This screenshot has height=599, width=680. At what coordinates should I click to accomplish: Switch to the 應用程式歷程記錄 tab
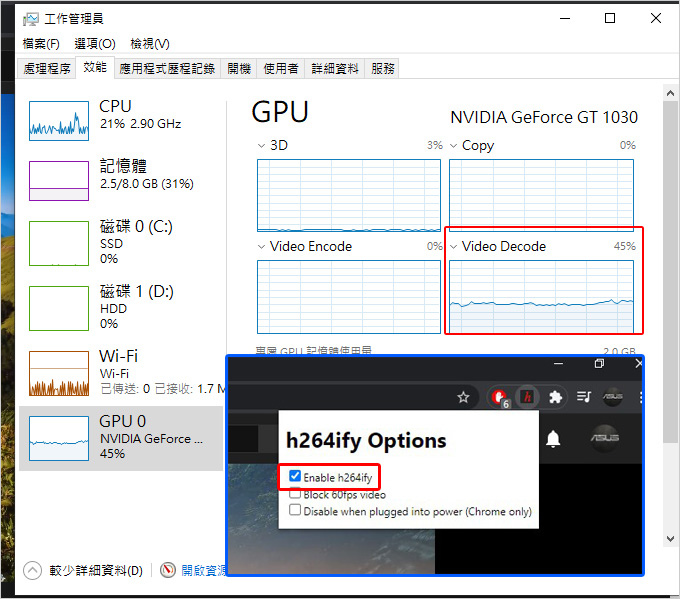coord(167,69)
